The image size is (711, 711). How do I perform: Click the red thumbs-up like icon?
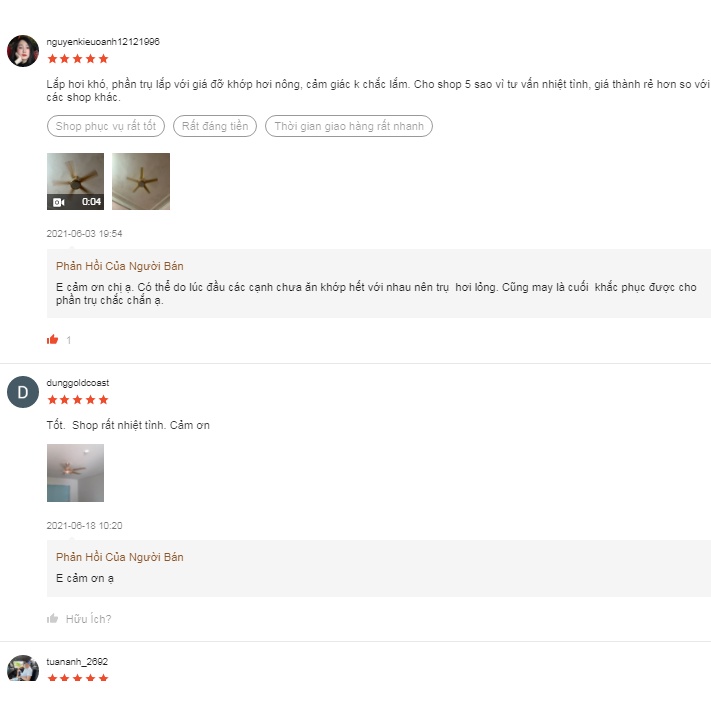tap(52, 340)
